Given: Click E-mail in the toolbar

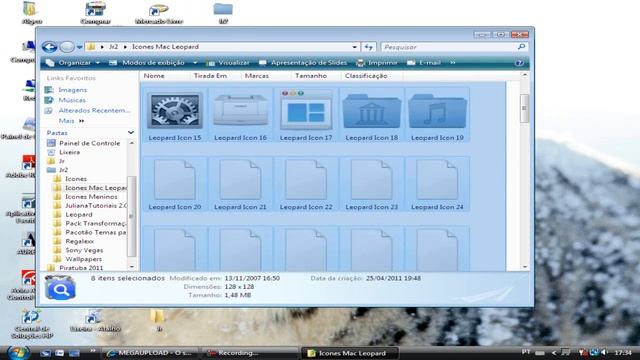Looking at the screenshot, I should [x=424, y=63].
